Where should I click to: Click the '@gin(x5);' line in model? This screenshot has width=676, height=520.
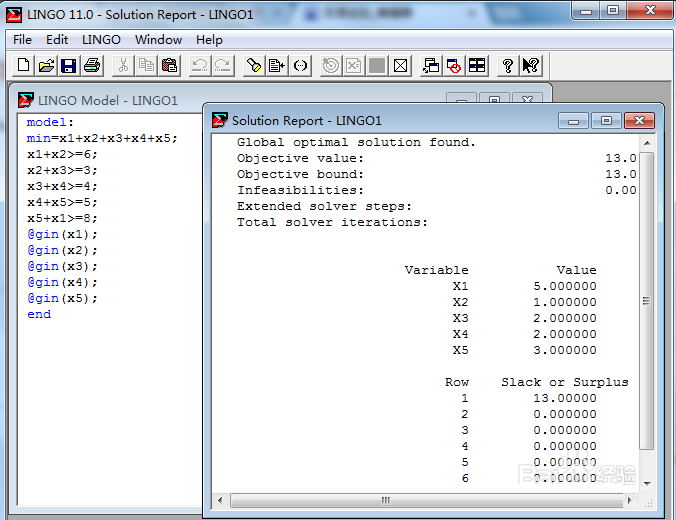tap(63, 298)
